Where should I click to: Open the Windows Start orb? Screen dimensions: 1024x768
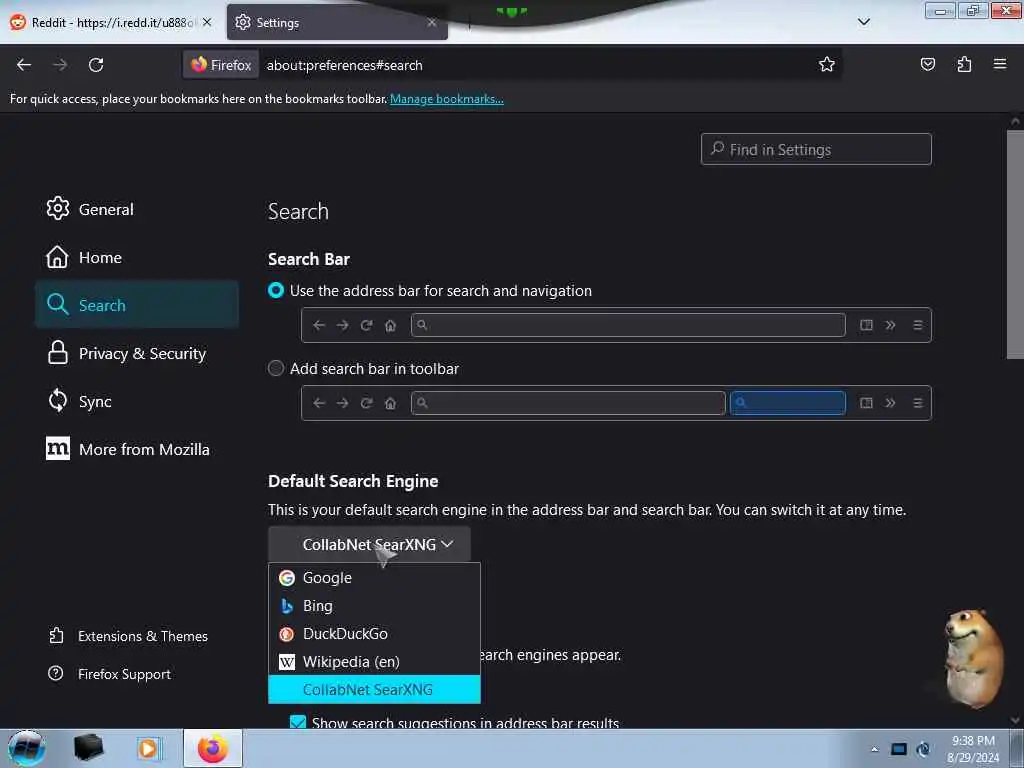[27, 749]
